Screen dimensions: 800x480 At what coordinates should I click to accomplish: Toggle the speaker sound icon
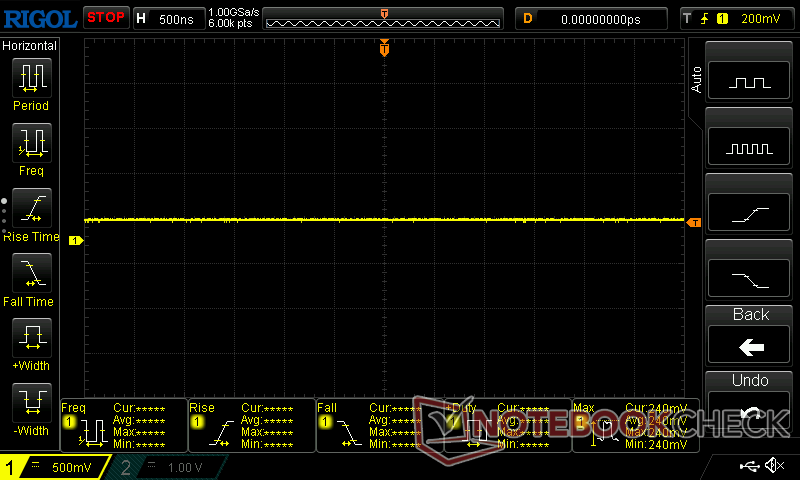[773, 466]
